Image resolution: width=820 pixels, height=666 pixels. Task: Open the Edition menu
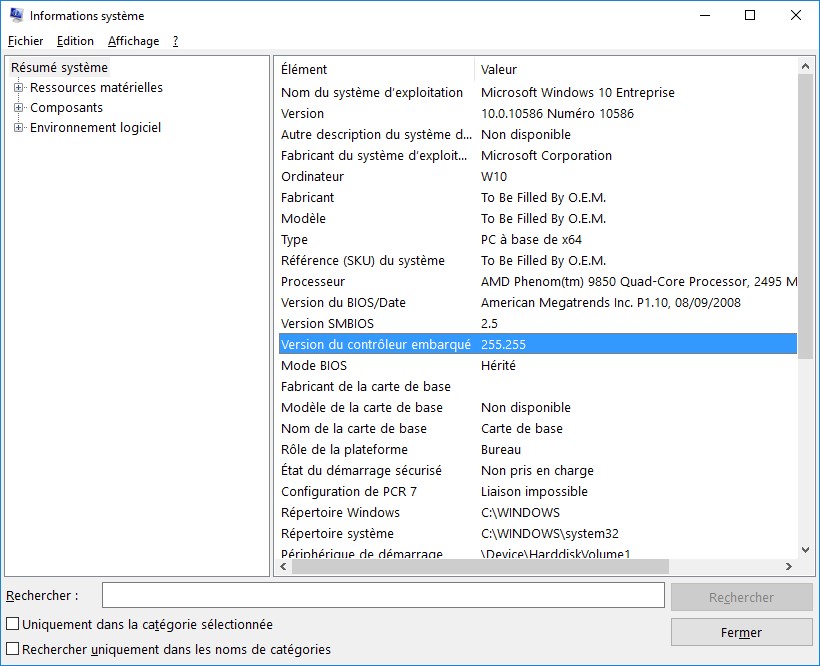[75, 41]
